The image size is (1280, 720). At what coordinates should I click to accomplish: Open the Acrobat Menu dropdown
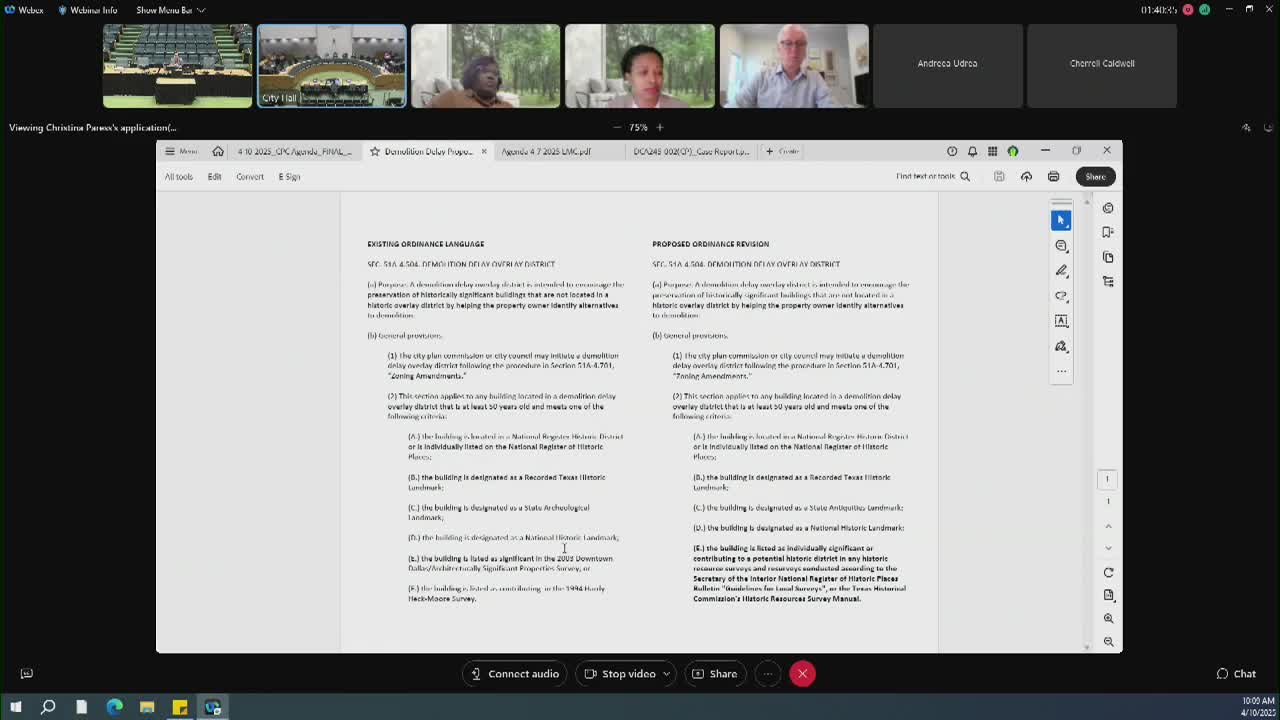[x=181, y=151]
